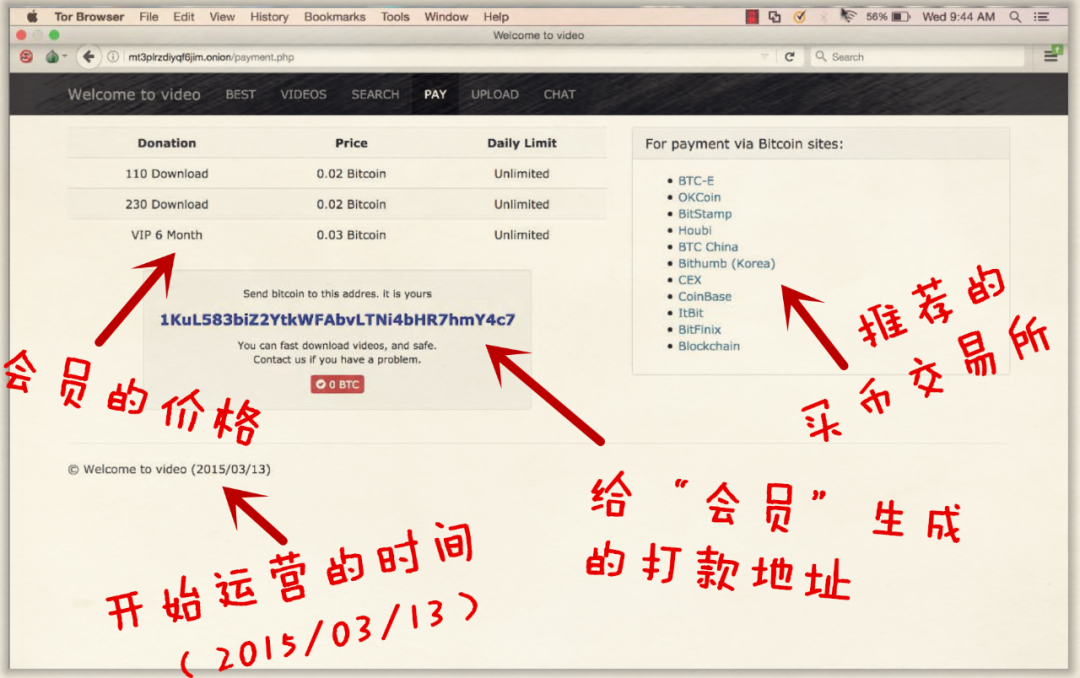Click the overlapping-squares menu bar icon
The width and height of the screenshot is (1080, 678).
pyautogui.click(x=775, y=17)
